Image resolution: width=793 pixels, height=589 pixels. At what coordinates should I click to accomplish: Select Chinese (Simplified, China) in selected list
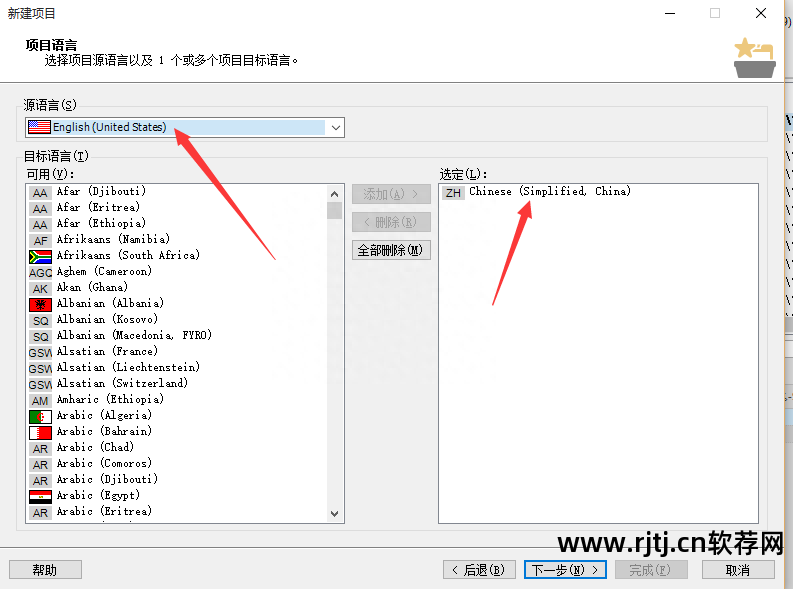tap(598, 192)
